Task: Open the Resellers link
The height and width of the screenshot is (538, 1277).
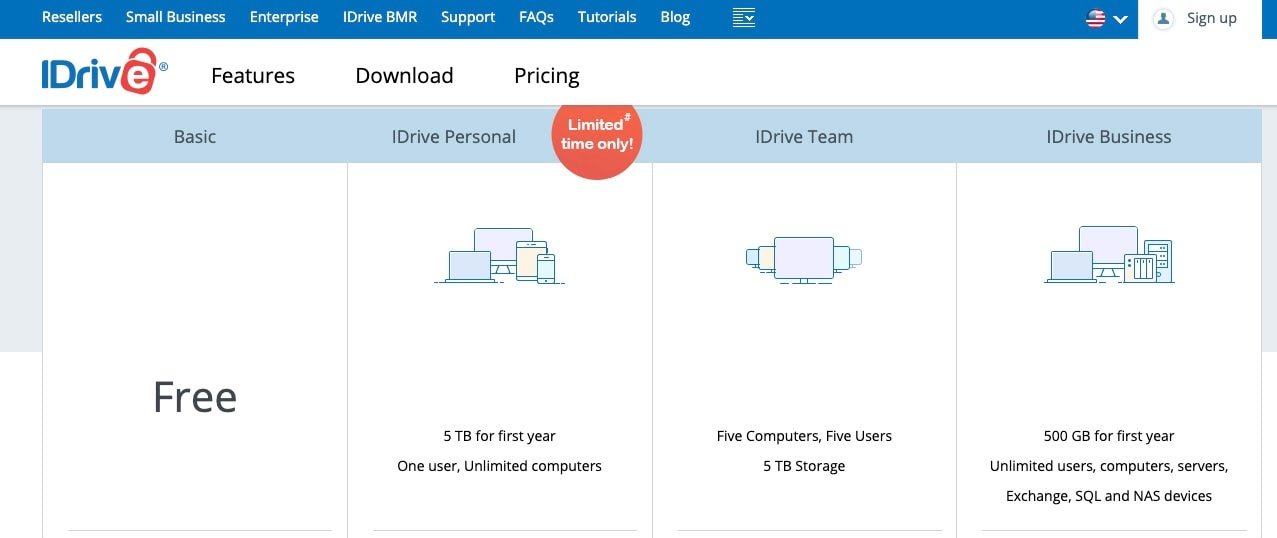Action: [x=72, y=17]
